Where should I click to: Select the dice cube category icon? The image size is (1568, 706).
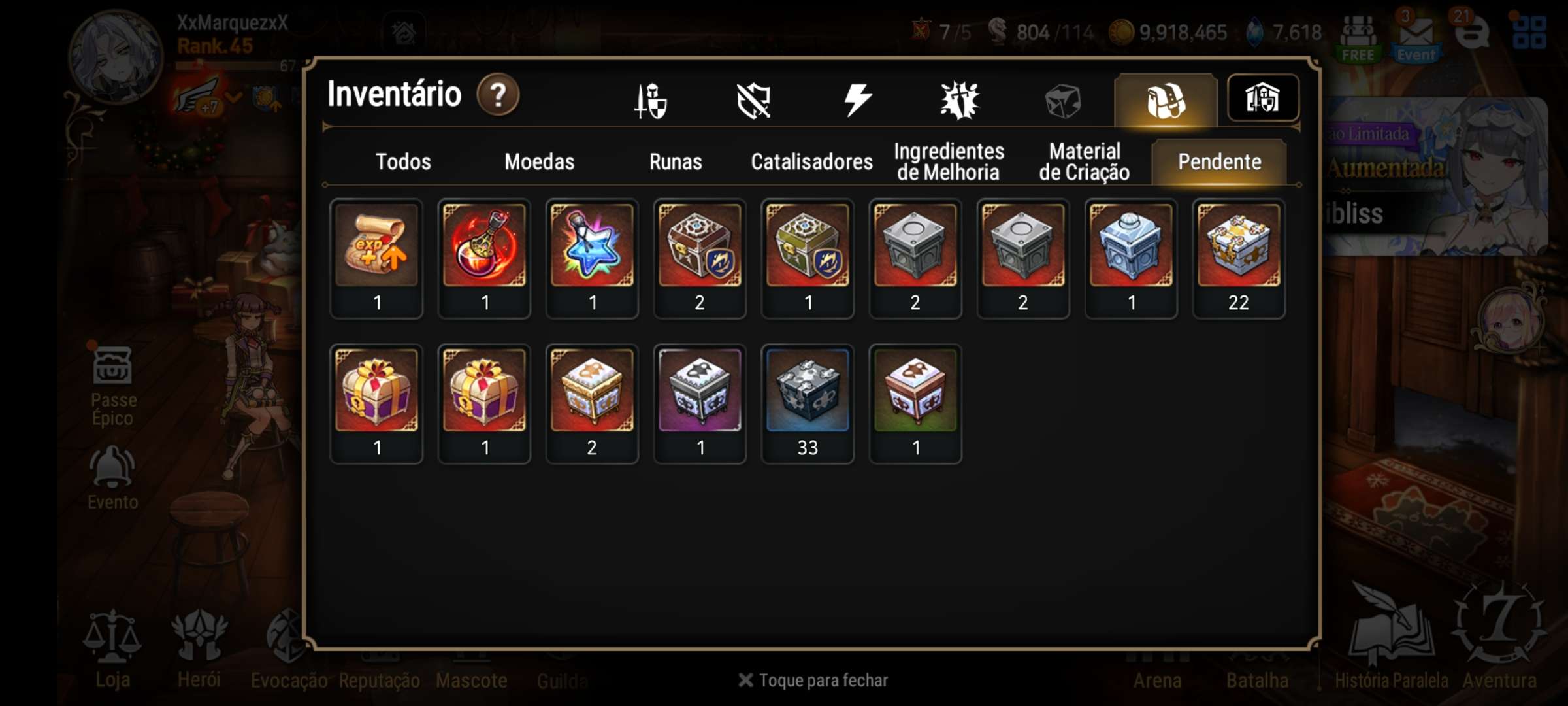click(x=1062, y=101)
